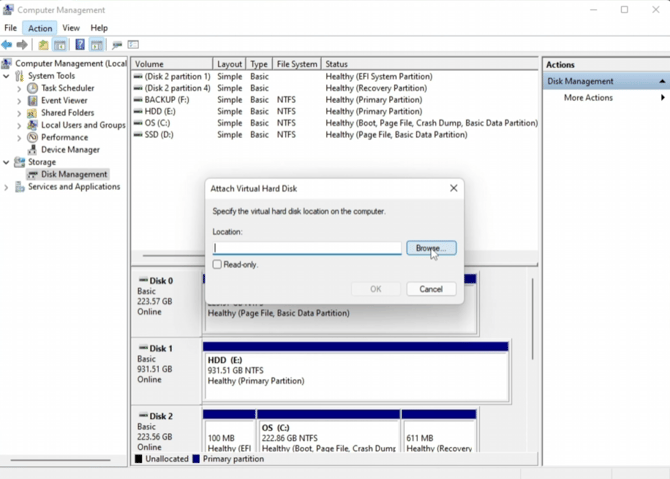
Task: Expand the Services and Applications node
Action: [7, 187]
